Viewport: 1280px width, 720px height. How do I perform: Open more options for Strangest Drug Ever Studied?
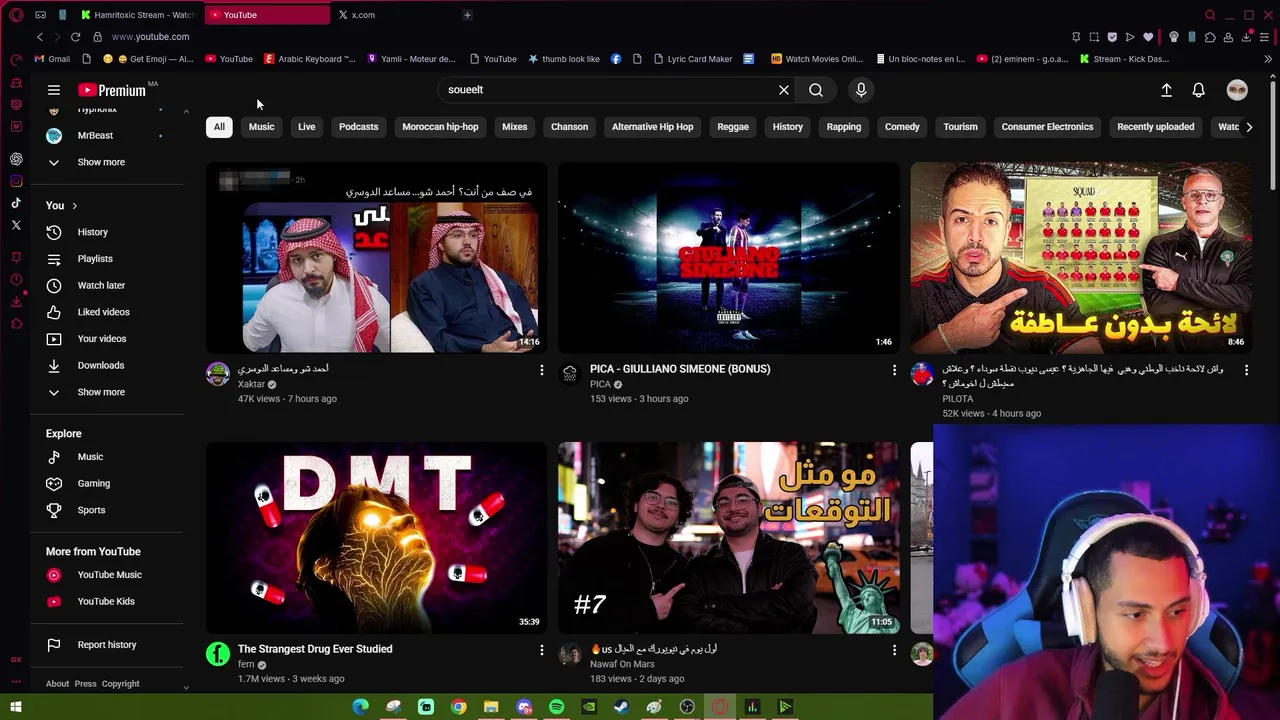pyautogui.click(x=542, y=651)
